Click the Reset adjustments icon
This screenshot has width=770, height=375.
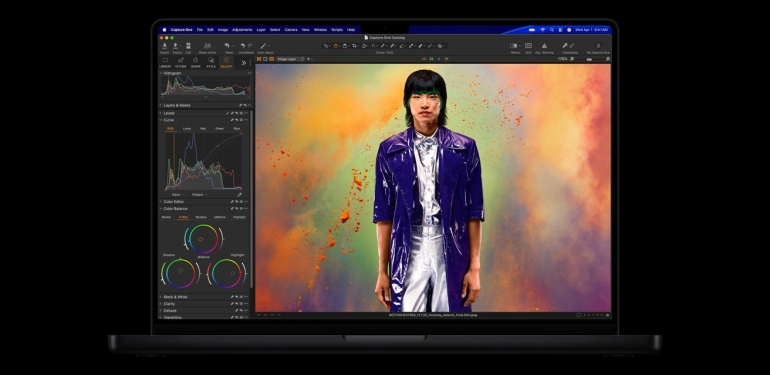227,46
